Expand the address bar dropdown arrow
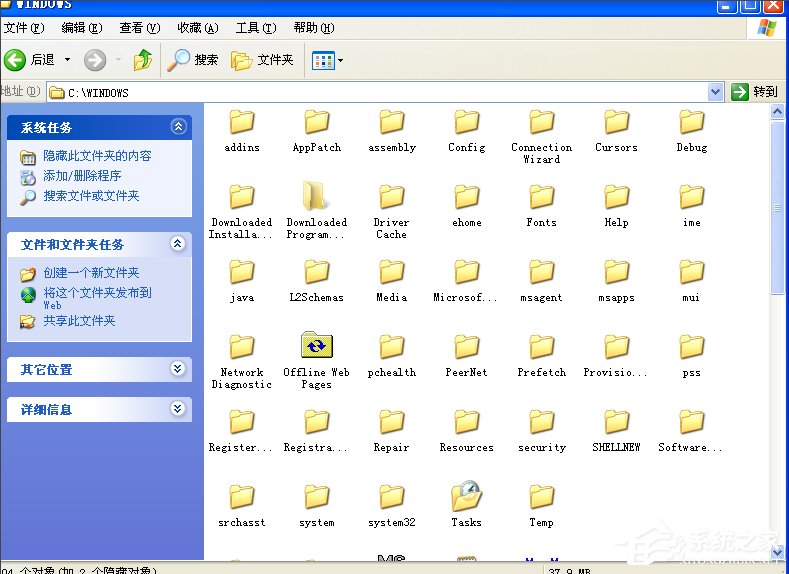 point(715,92)
